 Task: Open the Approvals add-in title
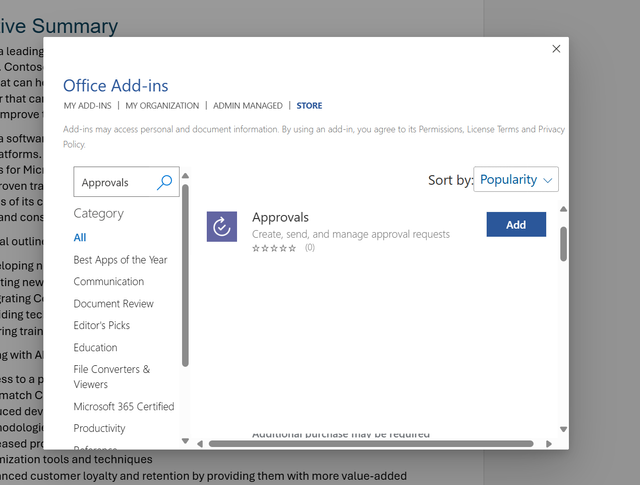(280, 217)
